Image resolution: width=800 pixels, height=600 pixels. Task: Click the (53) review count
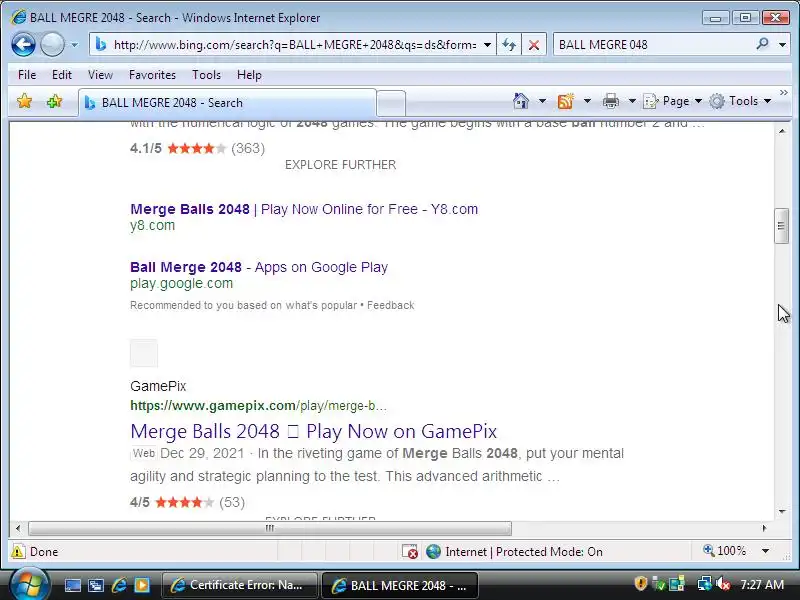tap(232, 503)
